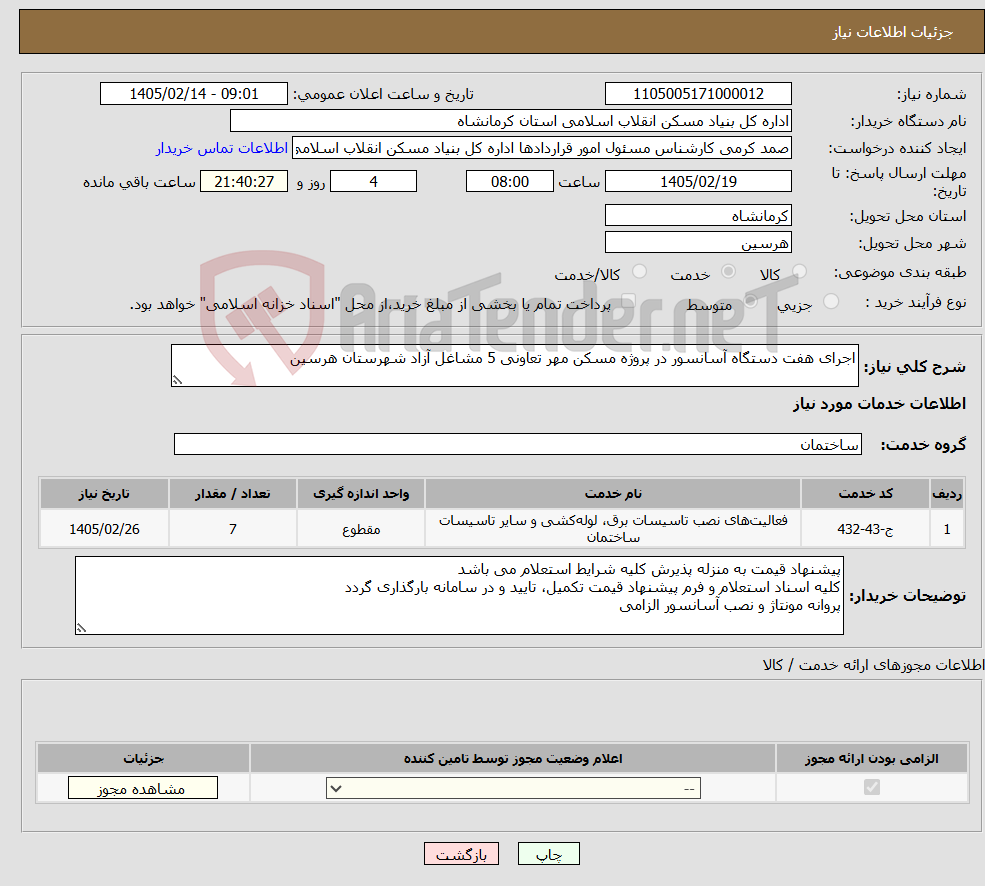This screenshot has width=985, height=886.
Task: Click the buyer notes text area
Action: tap(459, 595)
